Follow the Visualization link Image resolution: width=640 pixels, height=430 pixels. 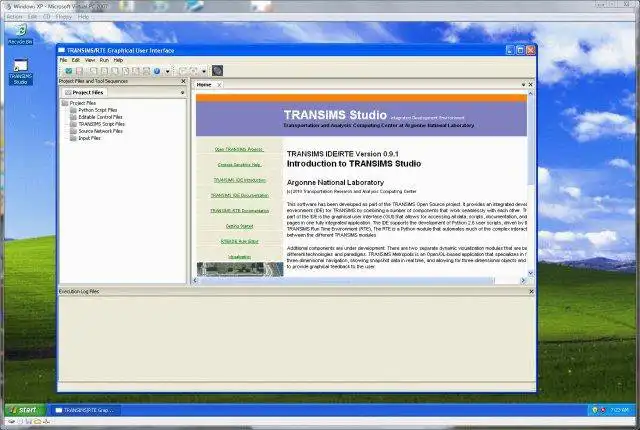[x=240, y=257]
